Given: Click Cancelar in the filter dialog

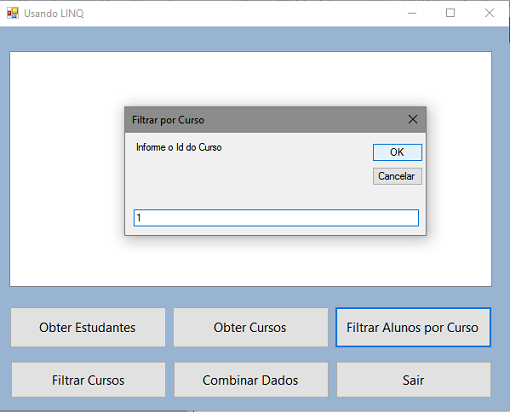Looking at the screenshot, I should (397, 176).
